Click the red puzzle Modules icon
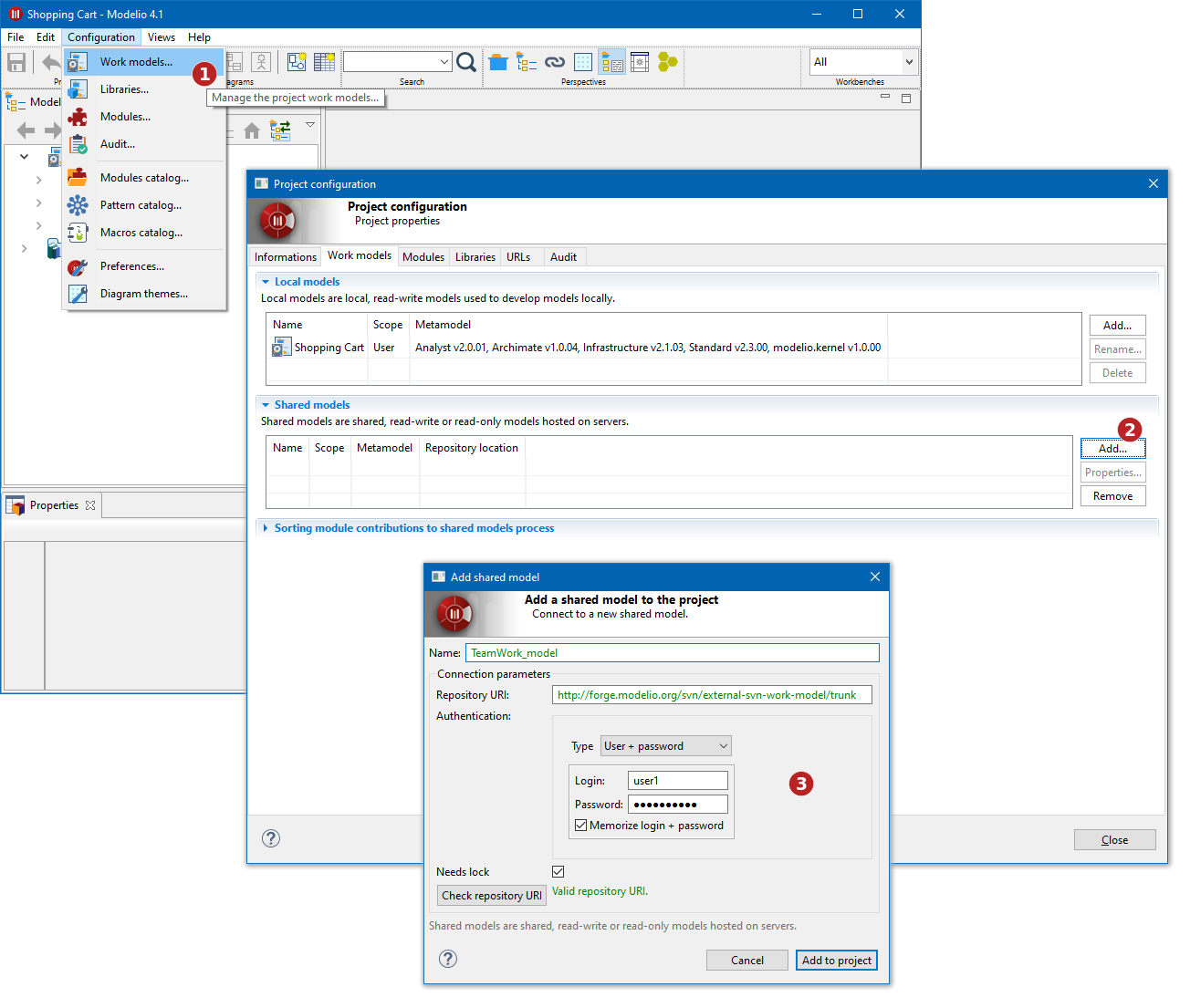 point(78,117)
